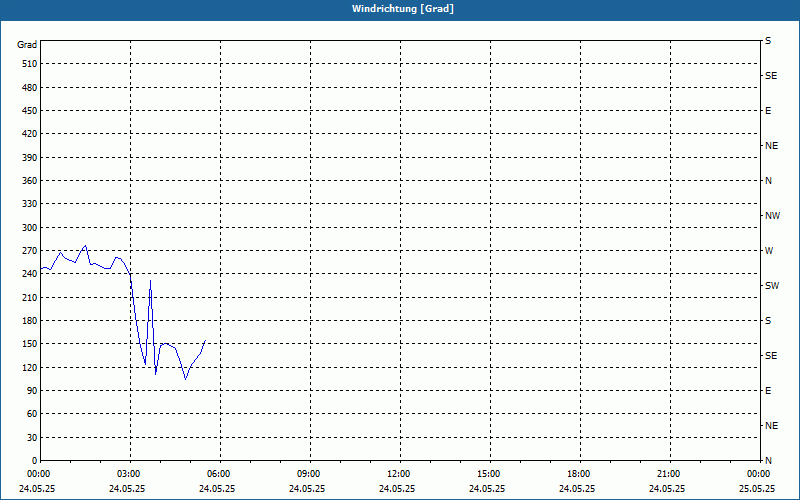Click the 25.05.25 date label
Viewport: 800px width, 500px height.
(x=757, y=488)
